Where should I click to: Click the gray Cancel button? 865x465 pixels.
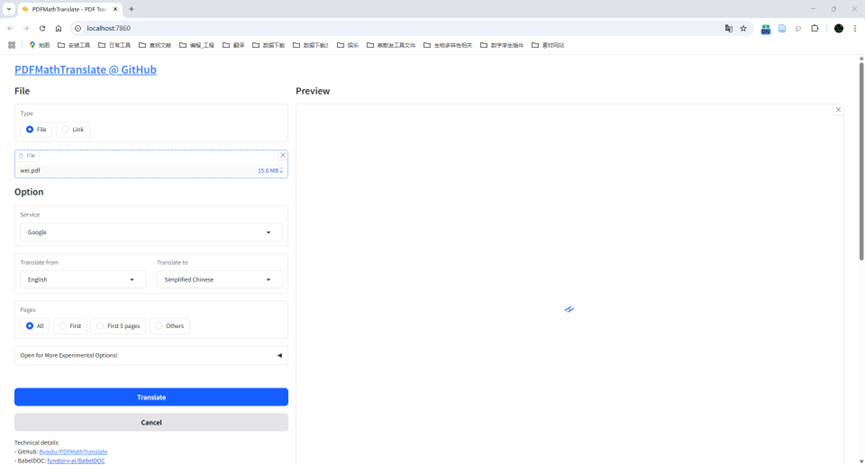151,423
